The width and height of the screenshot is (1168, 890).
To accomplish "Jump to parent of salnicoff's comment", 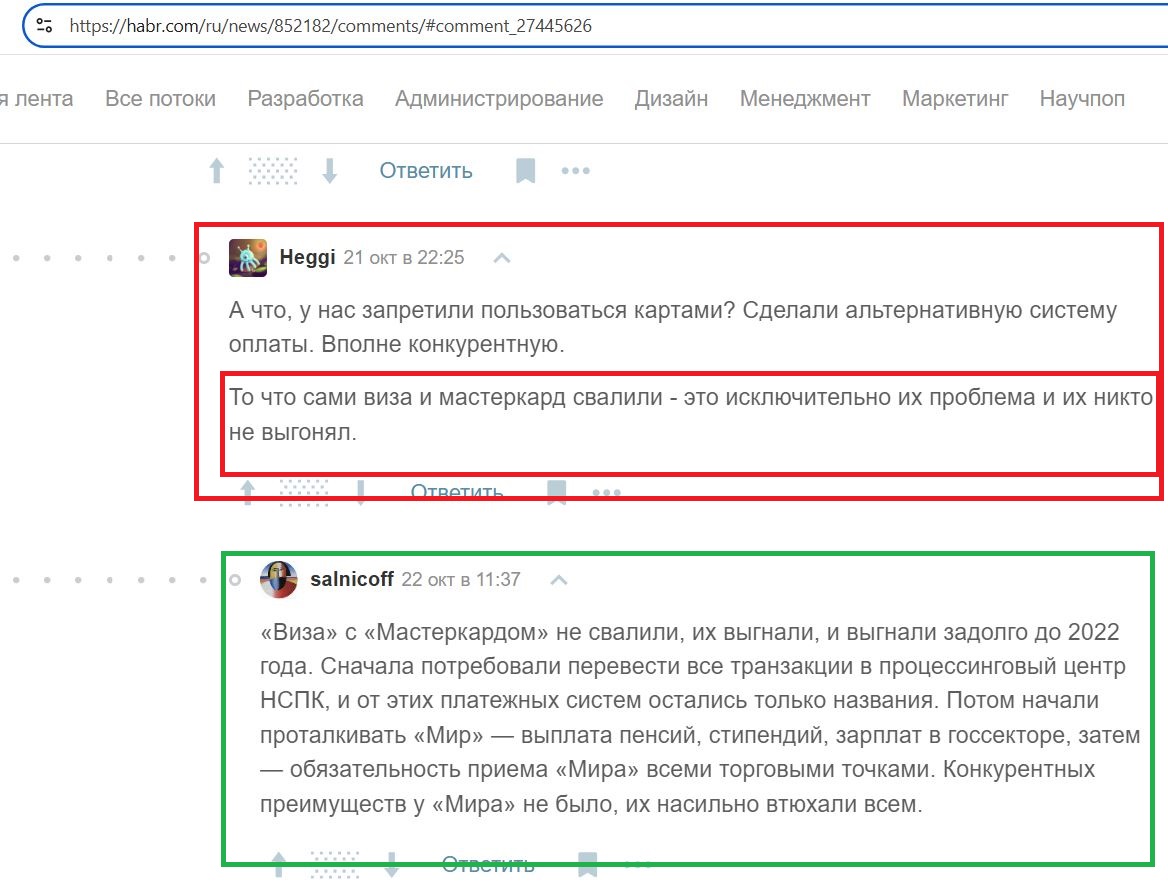I will pyautogui.click(x=559, y=580).
